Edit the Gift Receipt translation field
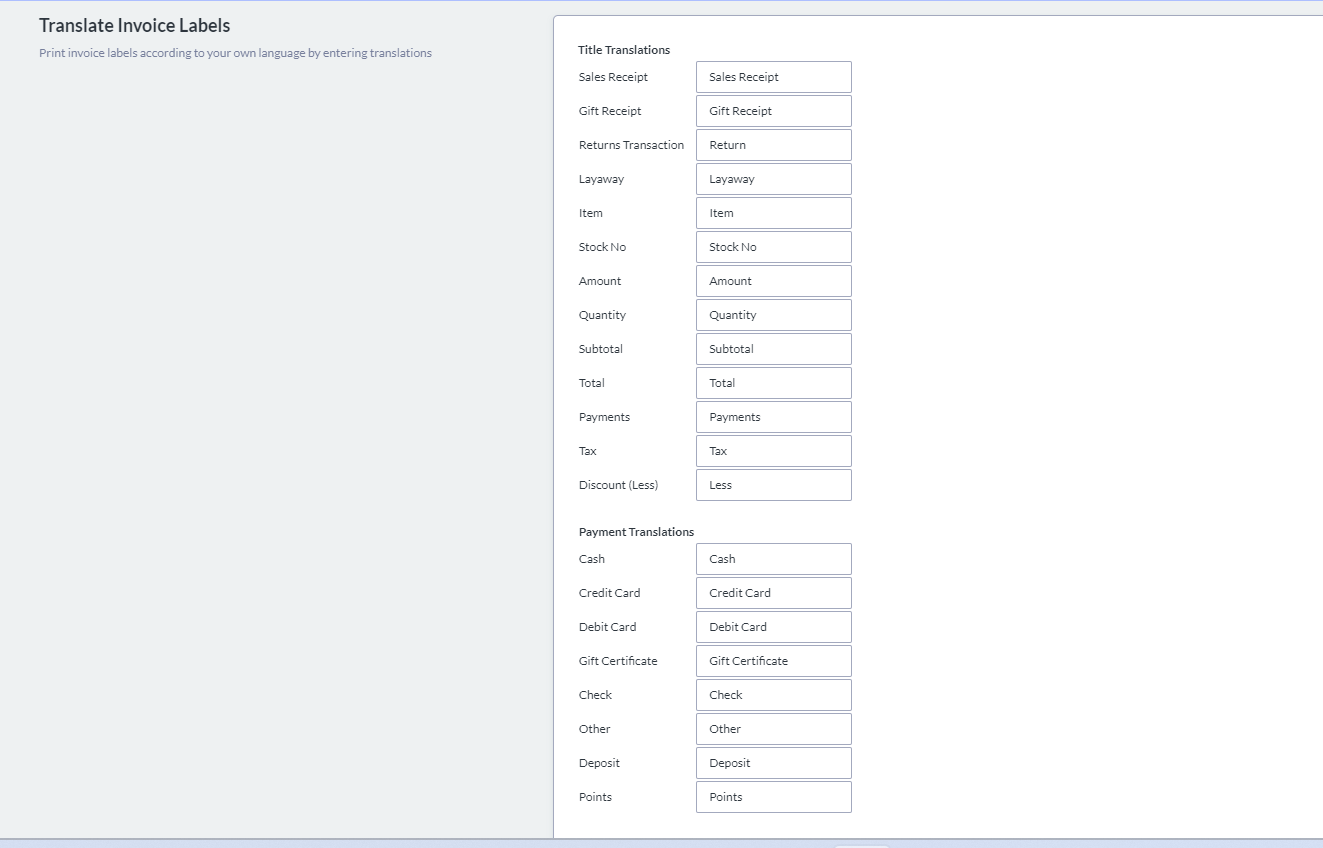 (x=773, y=111)
